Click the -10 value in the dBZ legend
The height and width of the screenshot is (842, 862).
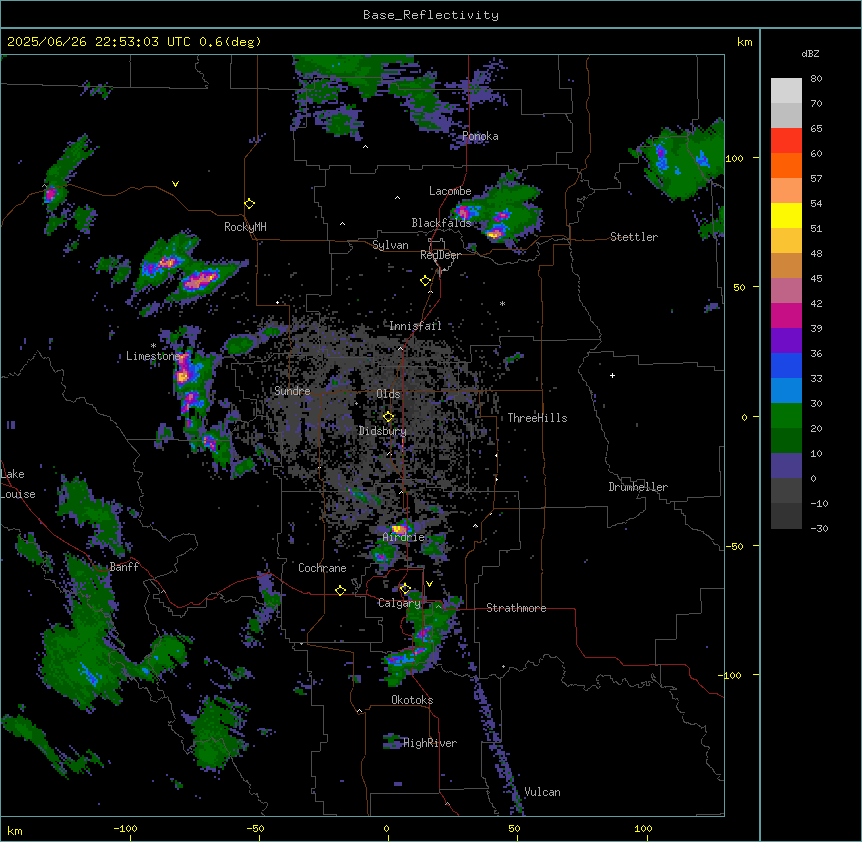click(x=819, y=503)
